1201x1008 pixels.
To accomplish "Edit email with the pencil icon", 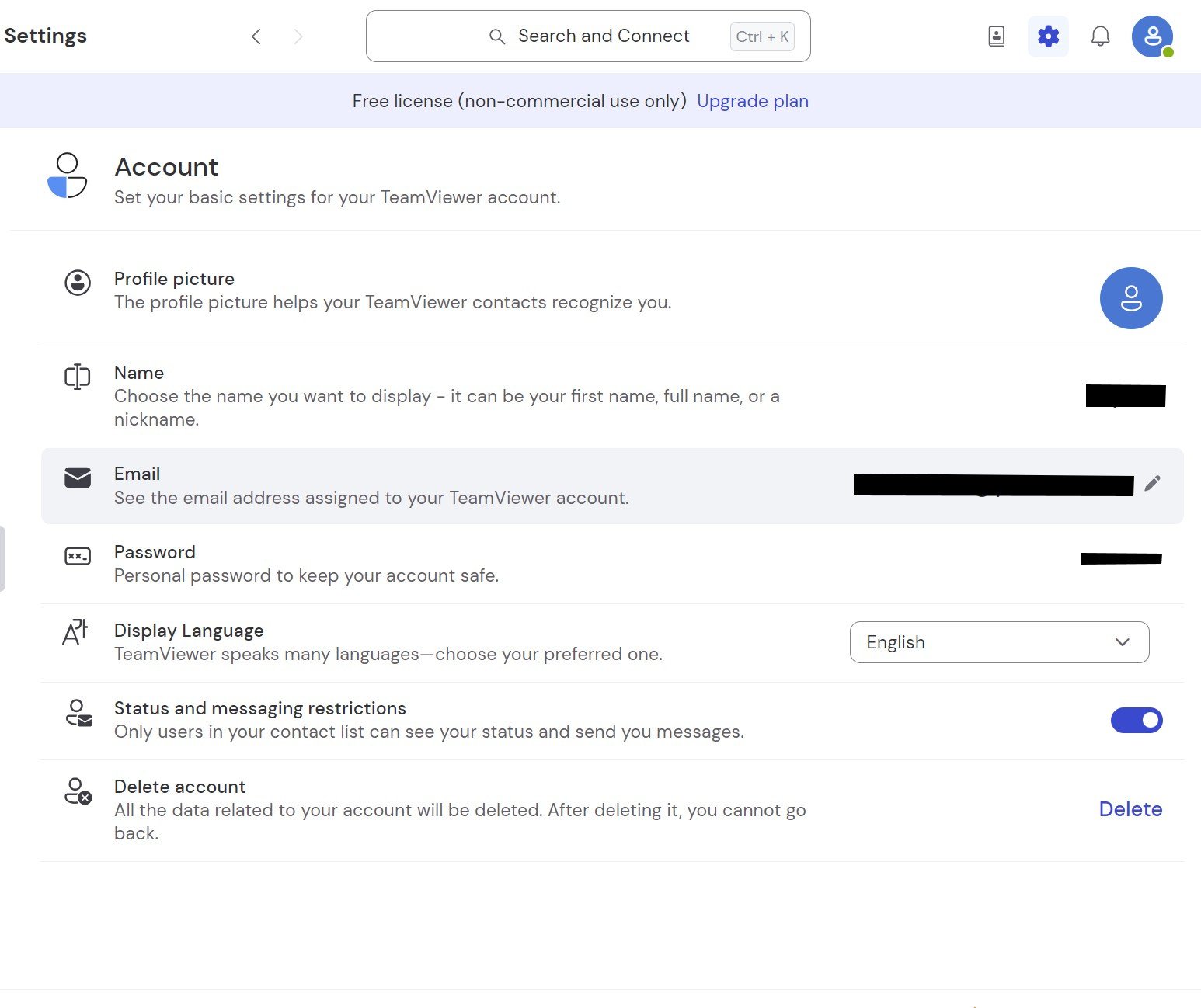I will (1153, 484).
